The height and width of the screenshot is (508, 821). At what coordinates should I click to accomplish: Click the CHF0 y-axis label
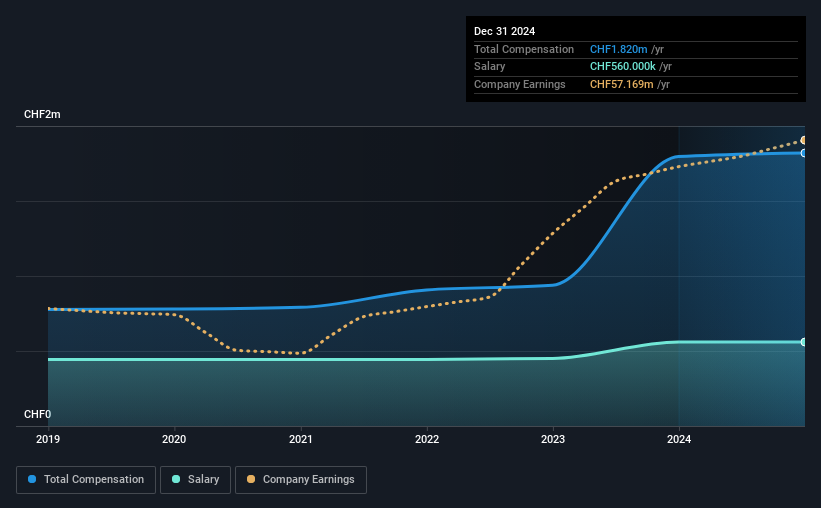[38, 414]
